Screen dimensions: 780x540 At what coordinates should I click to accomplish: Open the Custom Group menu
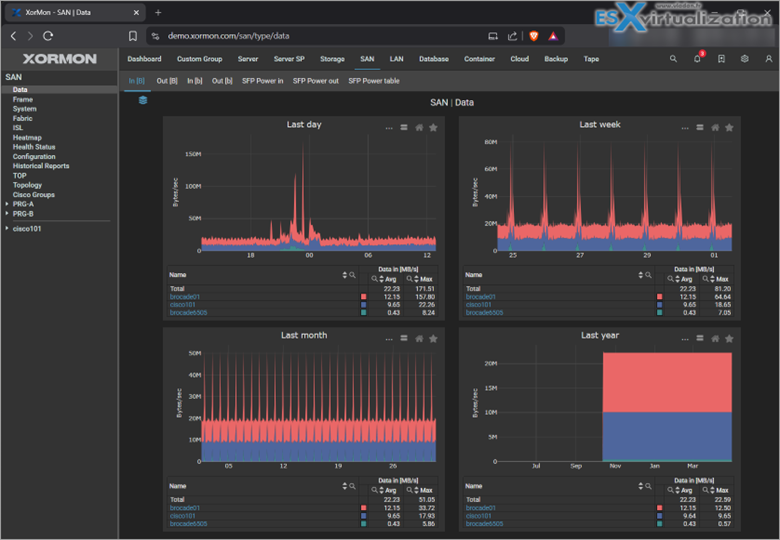point(199,59)
